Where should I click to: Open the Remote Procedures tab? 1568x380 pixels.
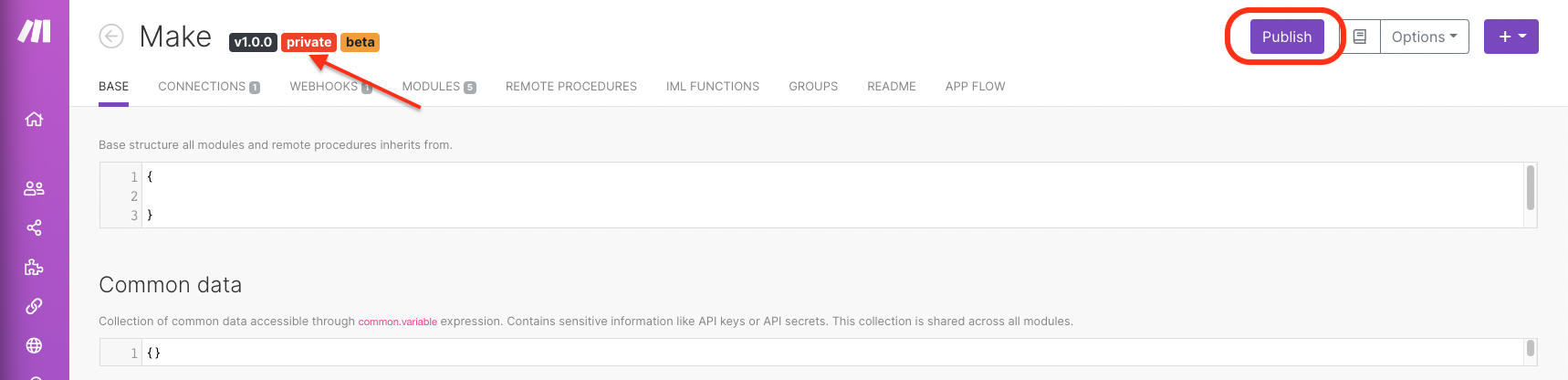click(x=570, y=87)
